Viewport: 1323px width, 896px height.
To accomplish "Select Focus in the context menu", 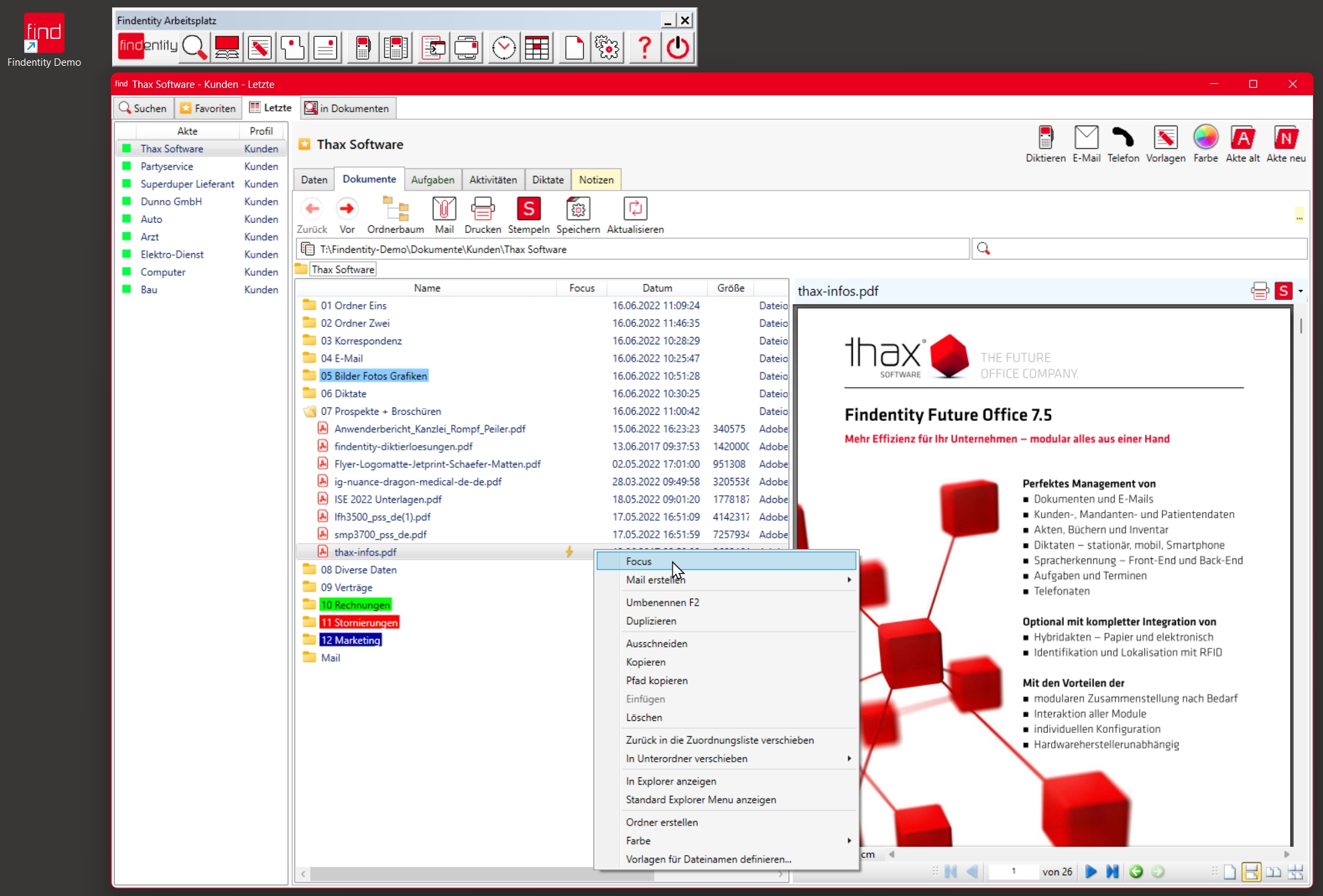I will [x=638, y=561].
